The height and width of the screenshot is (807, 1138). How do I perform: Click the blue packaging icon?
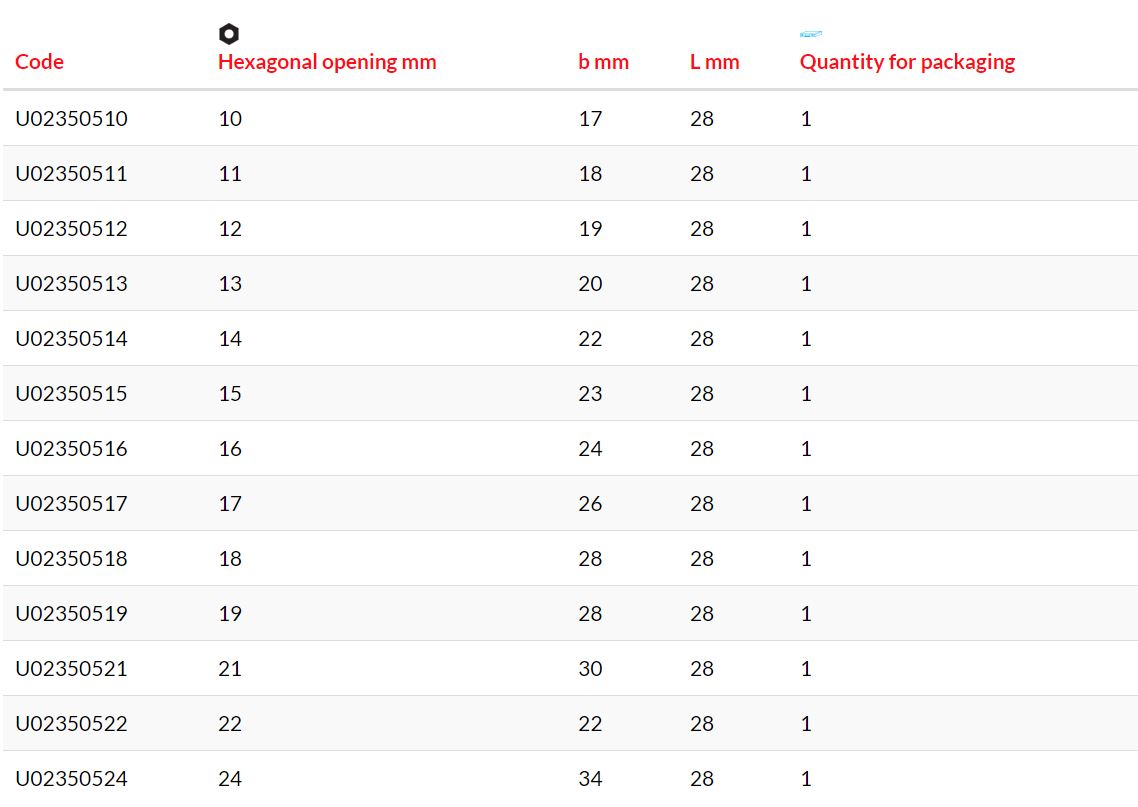pyautogui.click(x=811, y=33)
